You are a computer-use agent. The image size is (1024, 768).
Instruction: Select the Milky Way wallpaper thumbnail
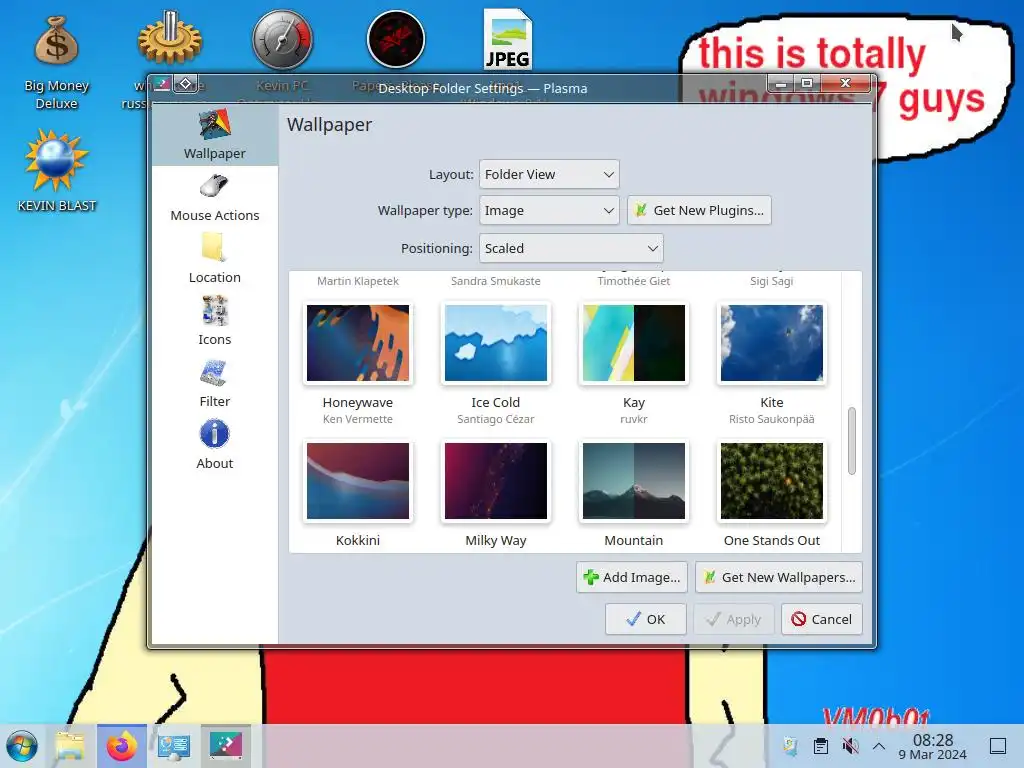point(496,481)
